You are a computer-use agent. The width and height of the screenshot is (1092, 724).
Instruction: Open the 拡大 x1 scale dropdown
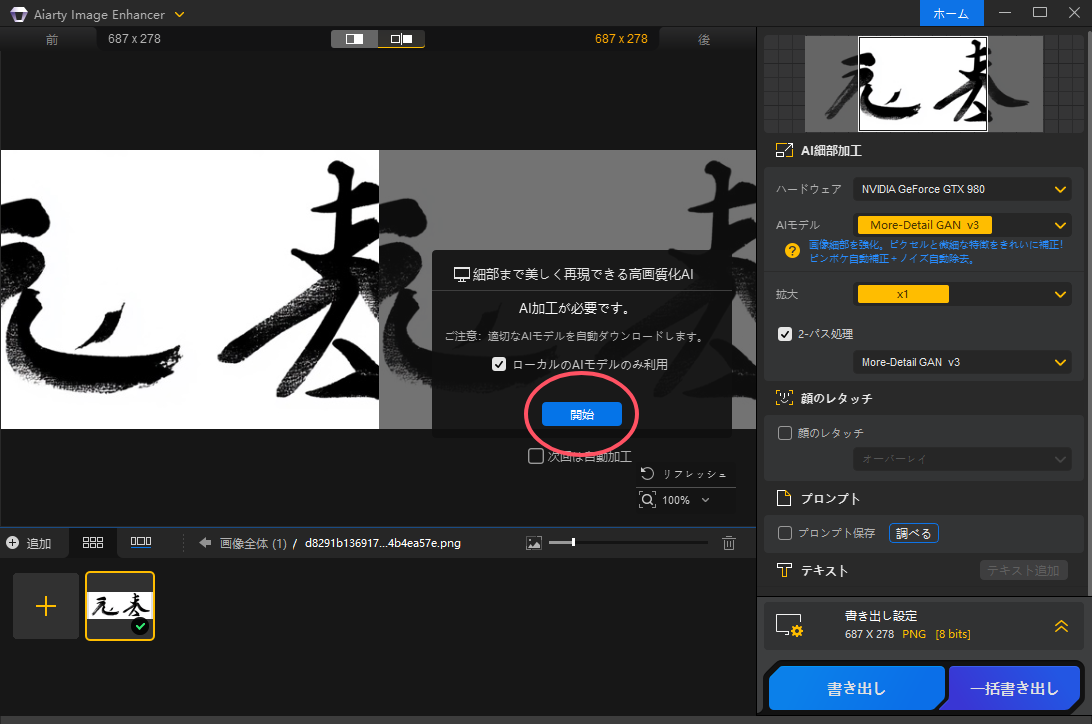point(962,294)
